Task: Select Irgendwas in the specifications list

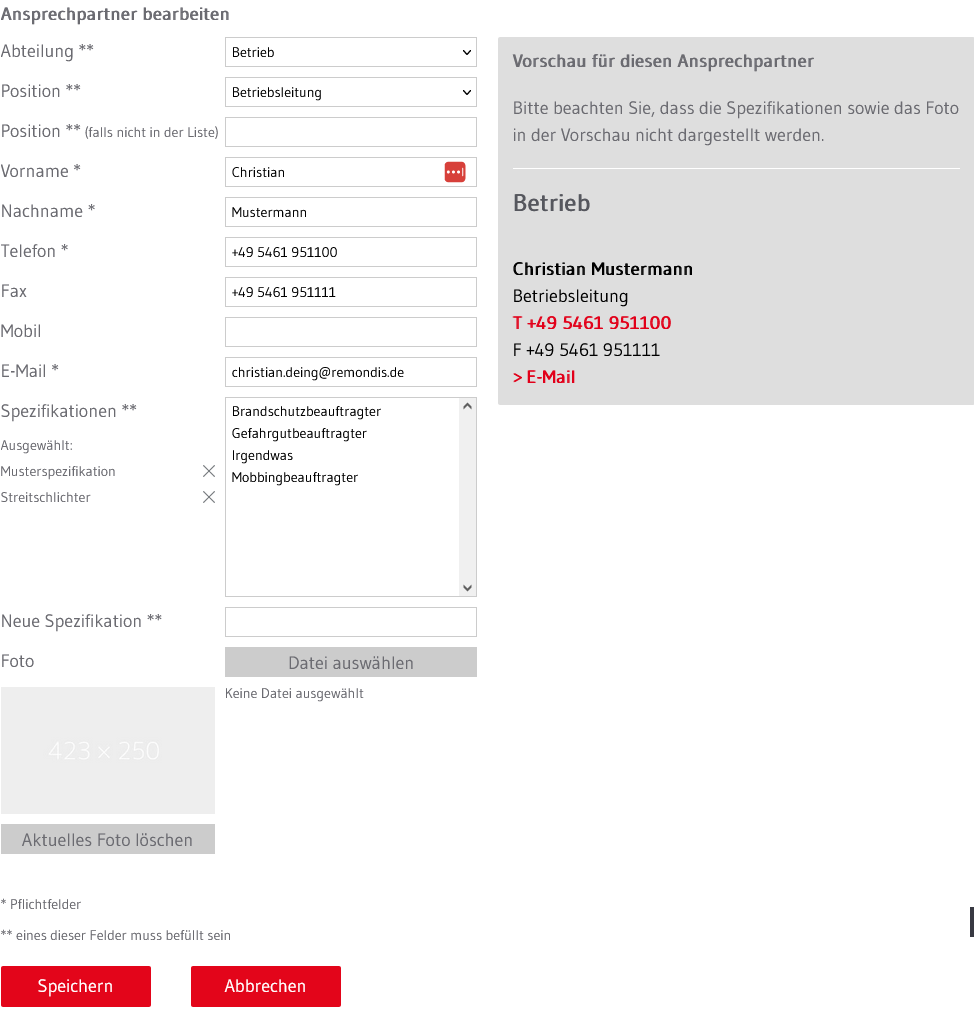Action: [x=262, y=456]
